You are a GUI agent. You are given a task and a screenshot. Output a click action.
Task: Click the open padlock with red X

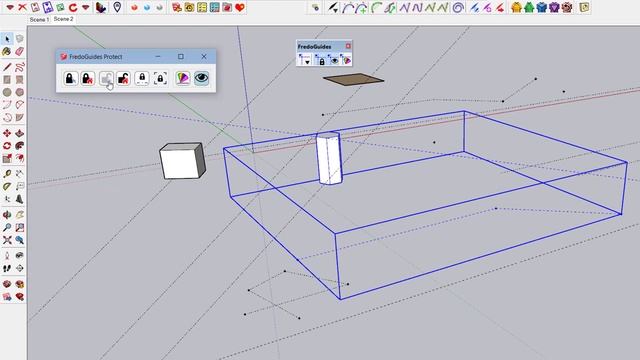tap(123, 78)
